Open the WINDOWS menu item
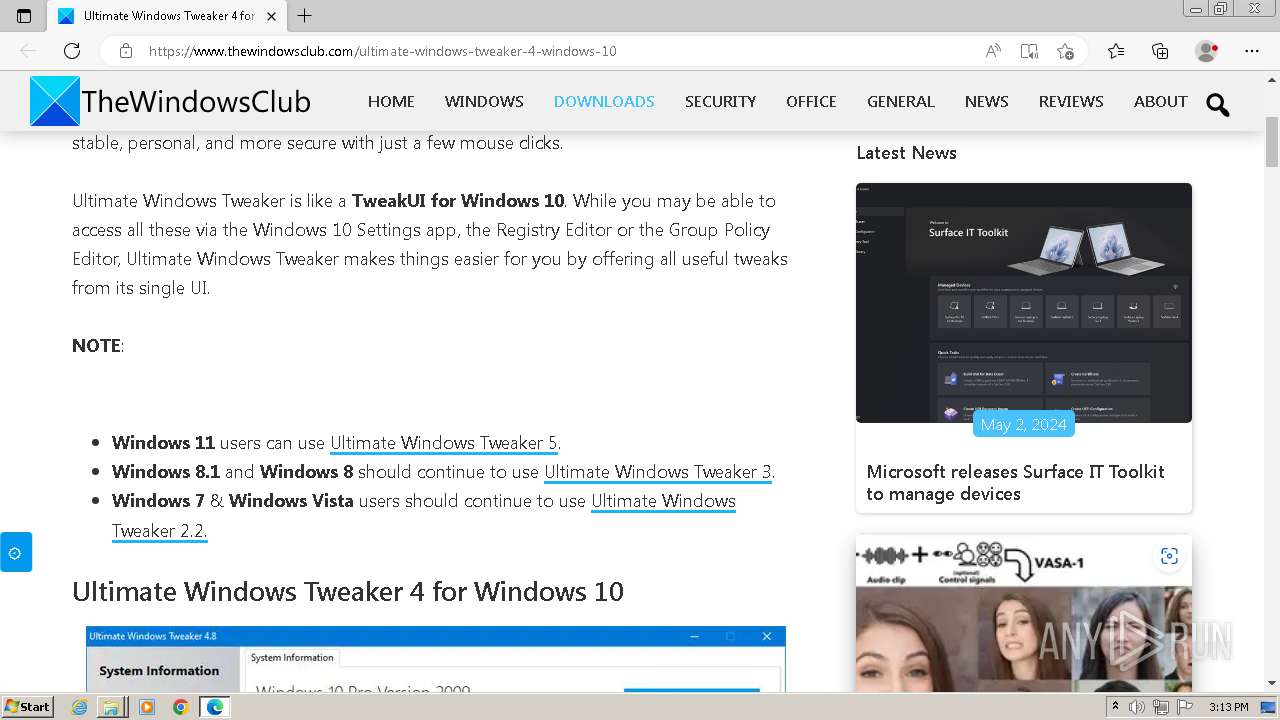The width and height of the screenshot is (1280, 720). coord(484,101)
